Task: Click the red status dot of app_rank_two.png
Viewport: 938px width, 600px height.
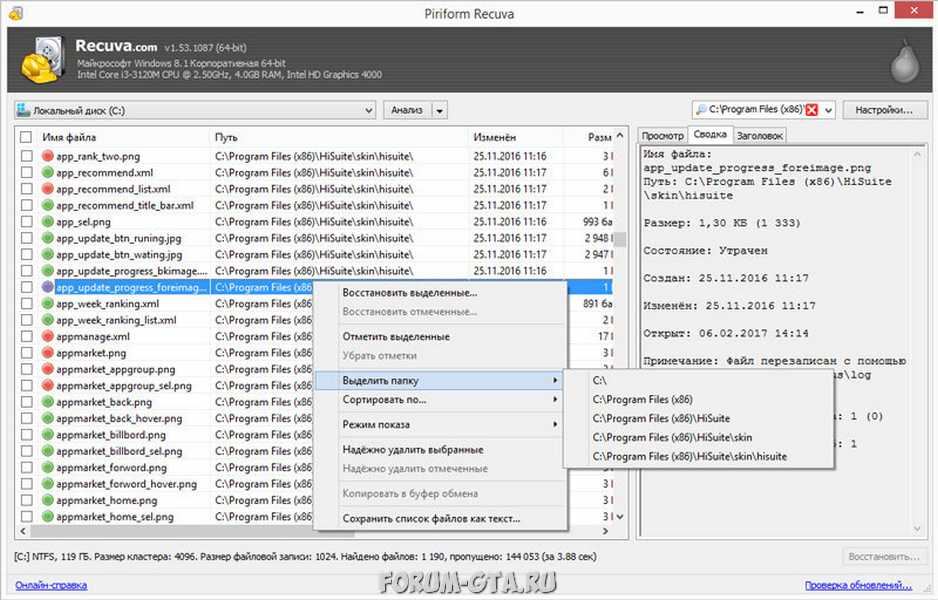Action: pos(48,156)
